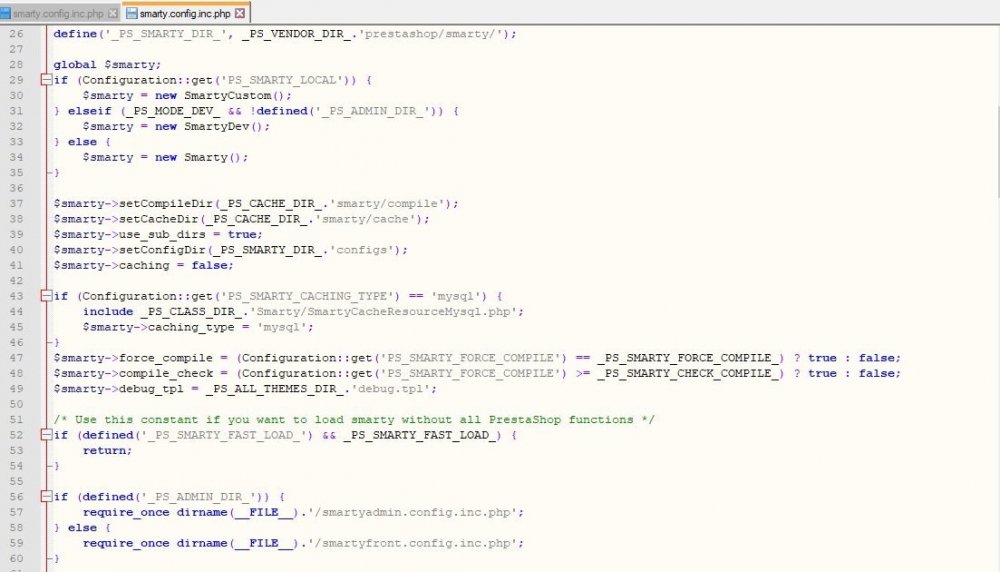Click _PS_SMARTY_CHECK_COMPILE_ constant

click(688, 373)
